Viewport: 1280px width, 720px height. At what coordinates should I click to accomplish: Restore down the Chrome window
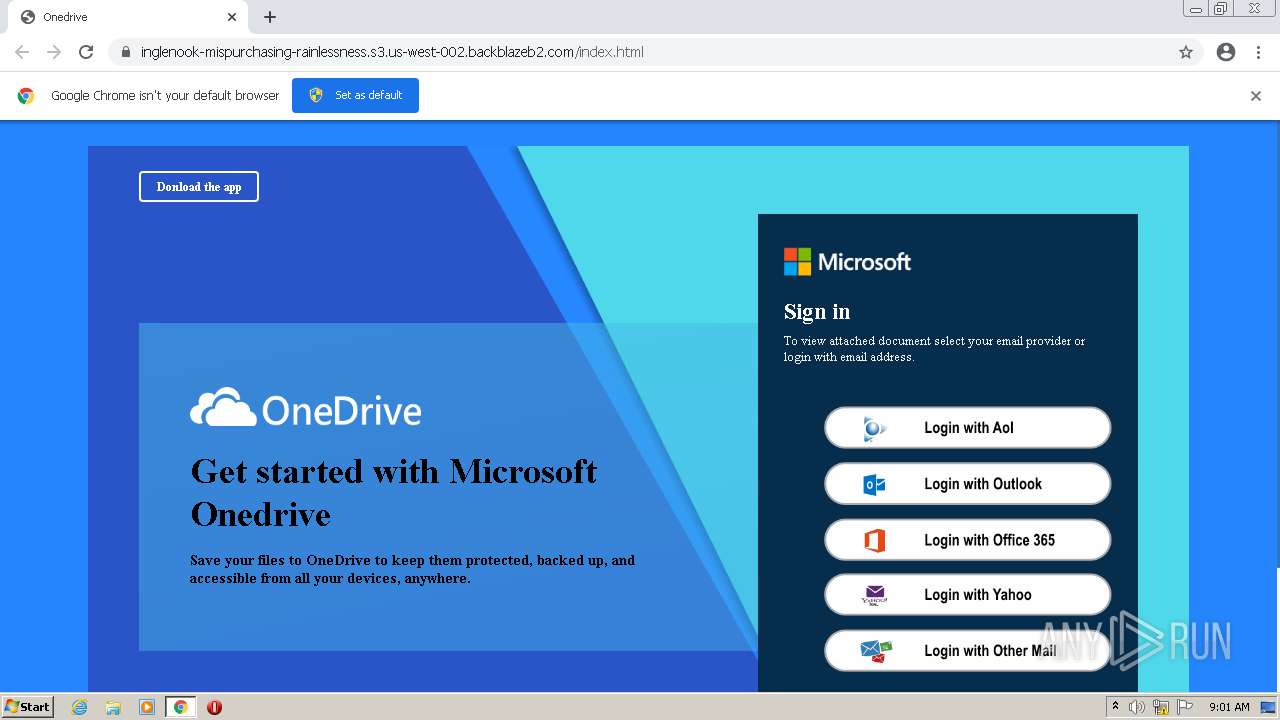(1220, 8)
